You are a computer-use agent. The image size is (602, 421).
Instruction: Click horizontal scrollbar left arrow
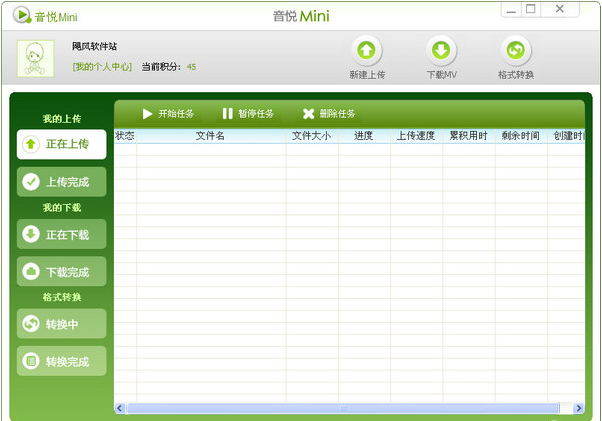pos(119,408)
